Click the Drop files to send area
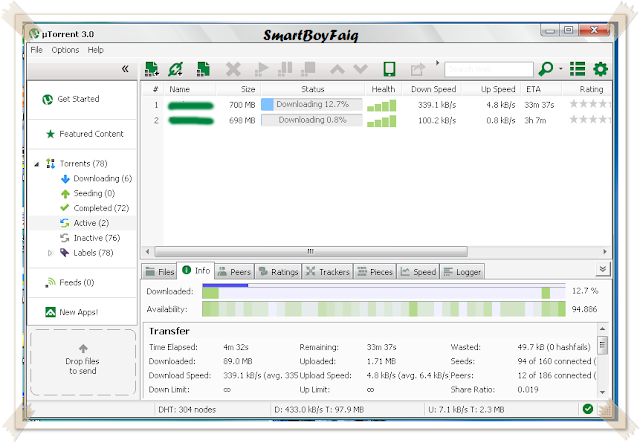Image resolution: width=640 pixels, height=443 pixels. coord(83,362)
